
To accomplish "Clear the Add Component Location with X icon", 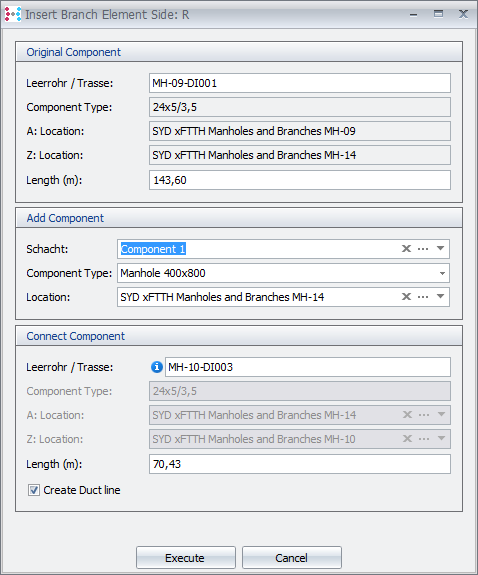I will click(406, 296).
